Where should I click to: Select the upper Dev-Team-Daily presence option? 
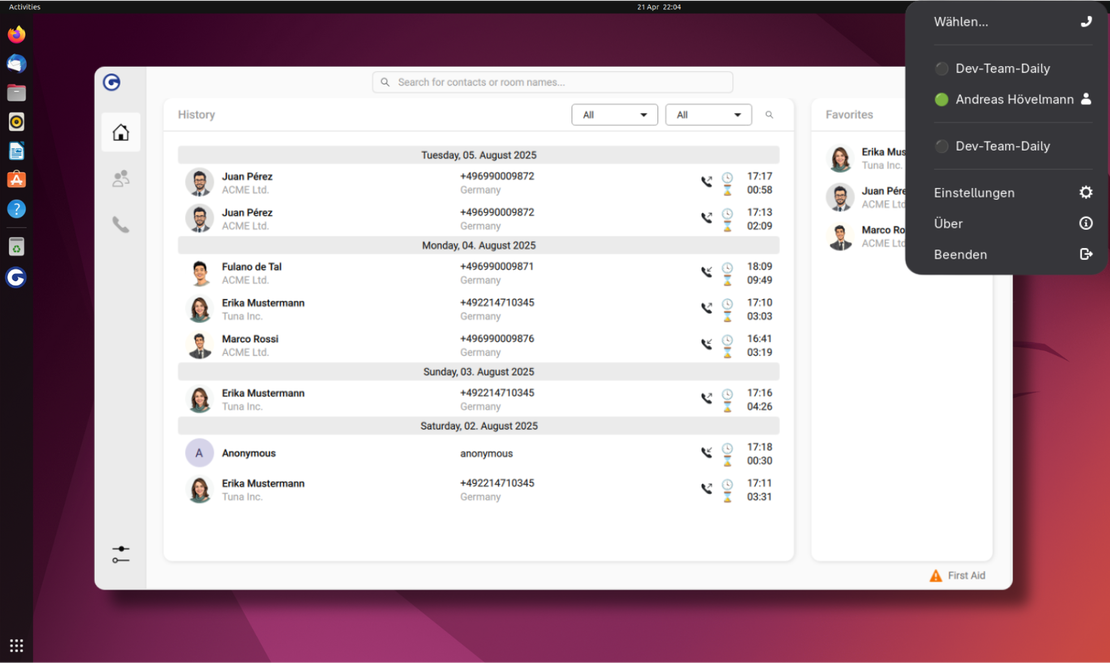[1001, 68]
